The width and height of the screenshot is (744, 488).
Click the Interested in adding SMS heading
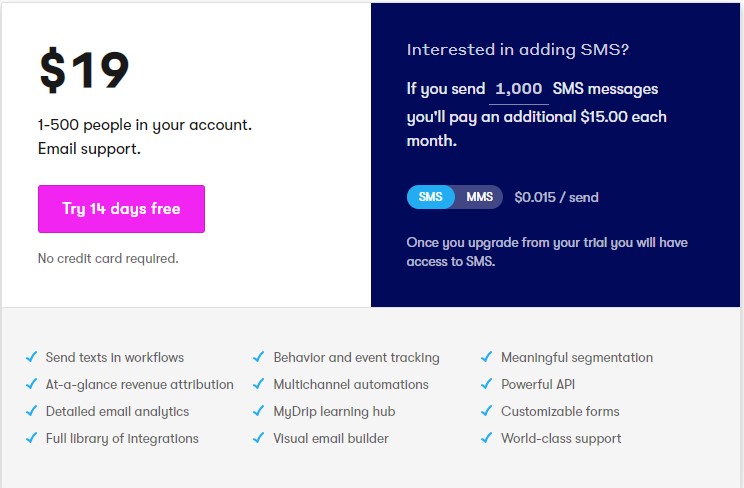click(518, 49)
